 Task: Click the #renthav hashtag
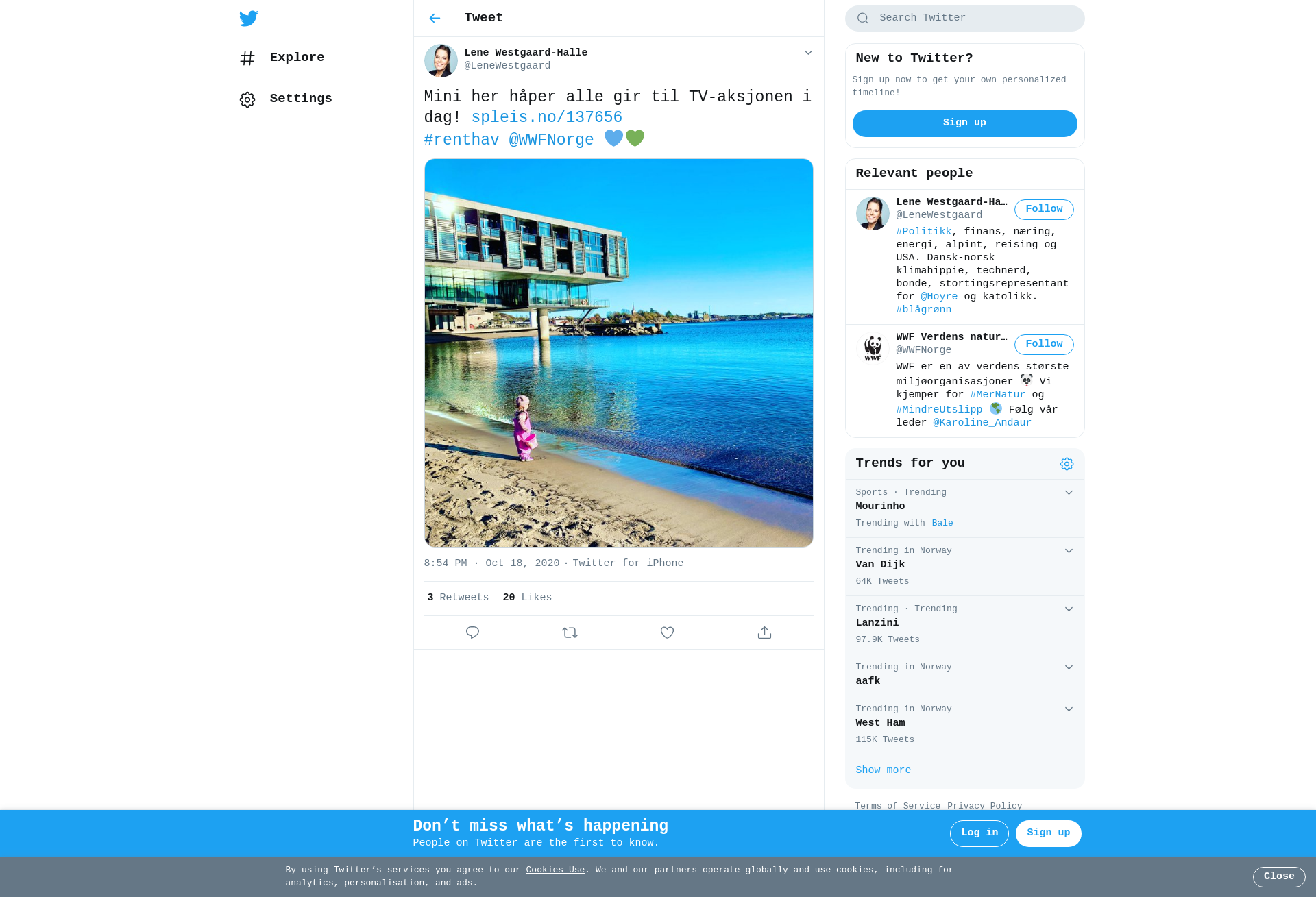pos(461,140)
